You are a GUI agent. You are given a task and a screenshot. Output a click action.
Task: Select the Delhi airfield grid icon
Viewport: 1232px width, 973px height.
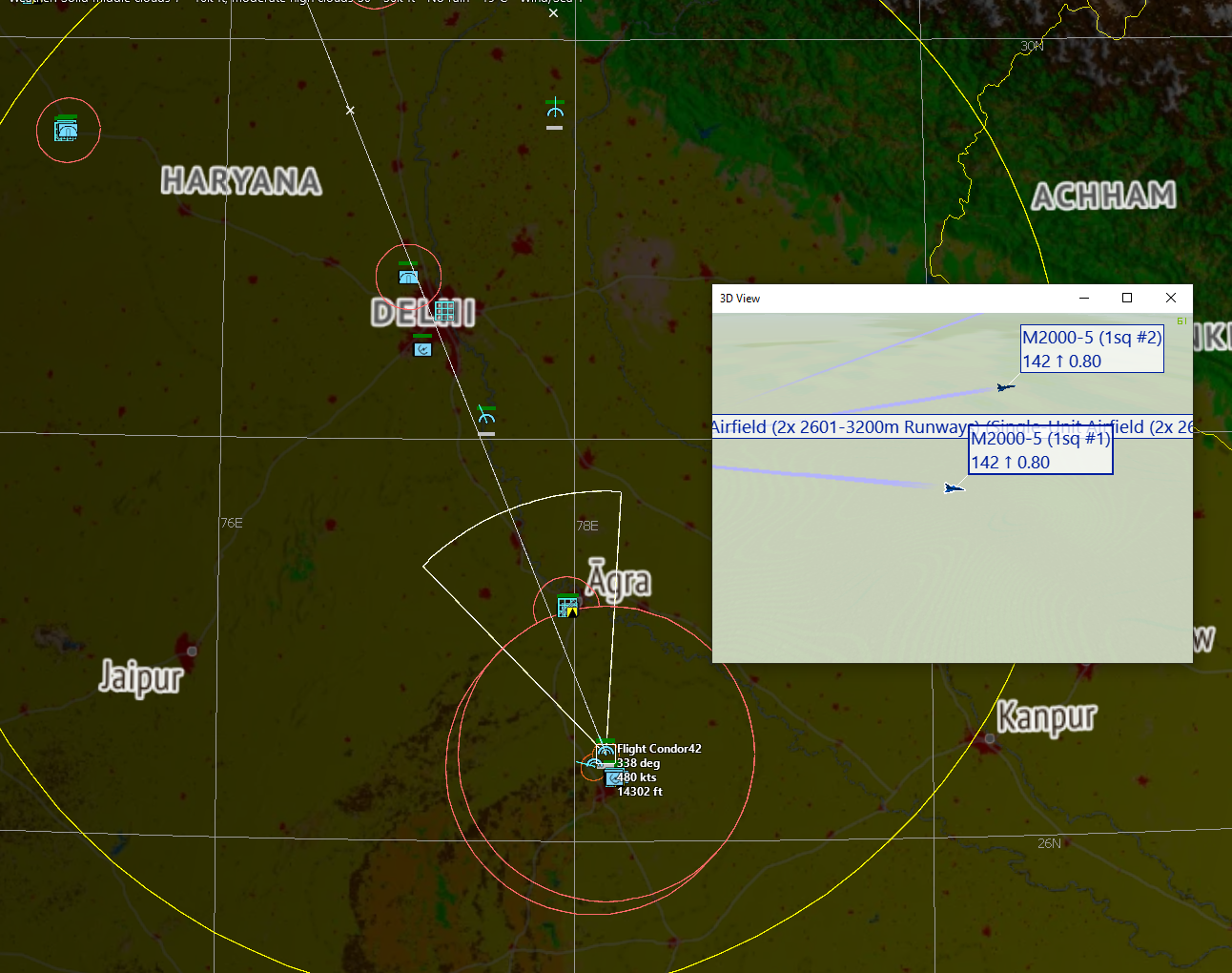click(444, 311)
